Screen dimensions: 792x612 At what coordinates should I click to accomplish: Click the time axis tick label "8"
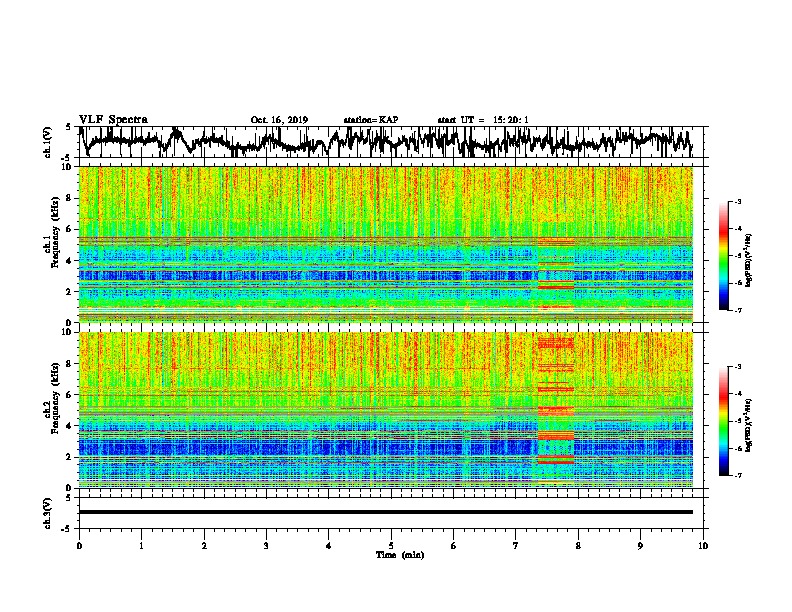click(x=578, y=546)
